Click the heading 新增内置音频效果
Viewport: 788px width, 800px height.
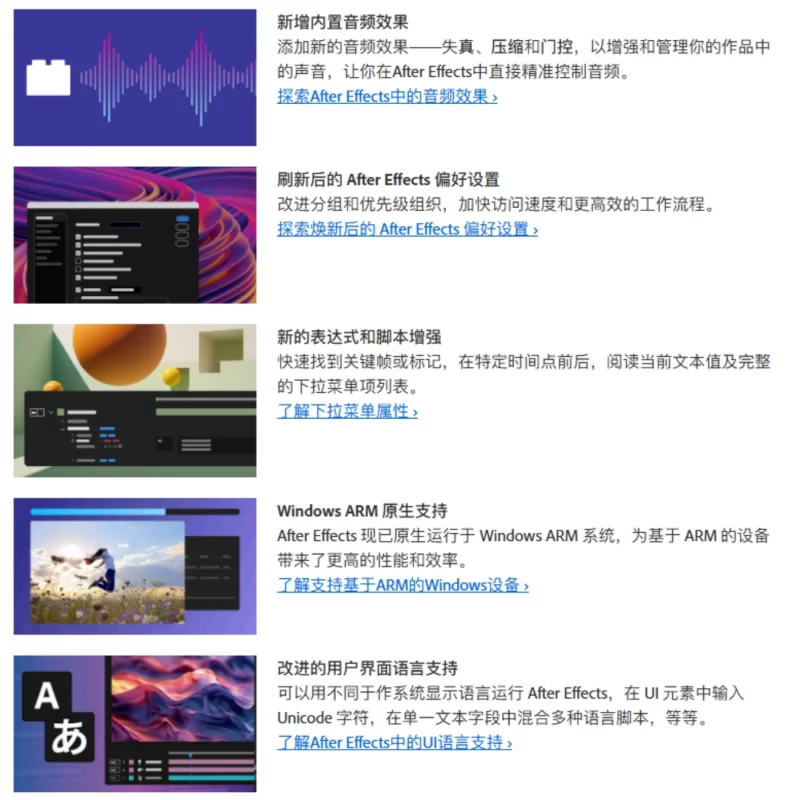(342, 22)
